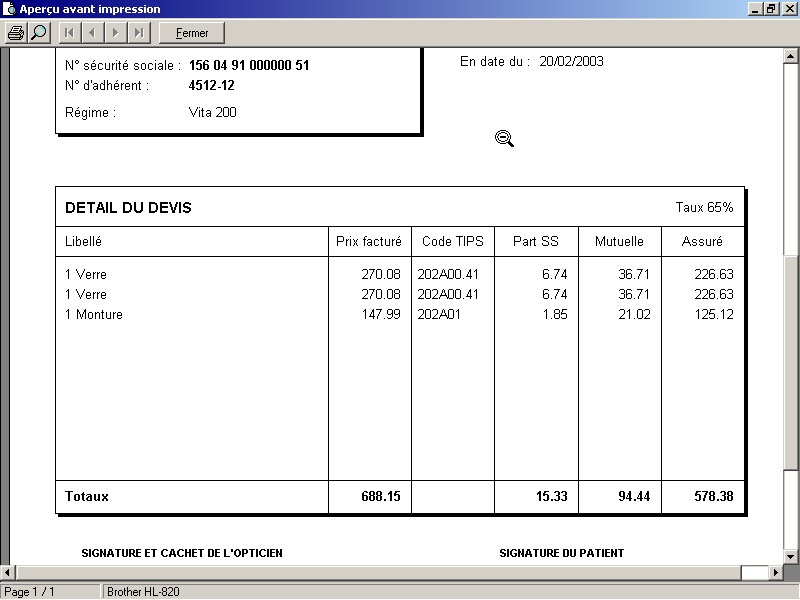Restore down the preview window
This screenshot has width=800, height=600.
click(x=771, y=9)
